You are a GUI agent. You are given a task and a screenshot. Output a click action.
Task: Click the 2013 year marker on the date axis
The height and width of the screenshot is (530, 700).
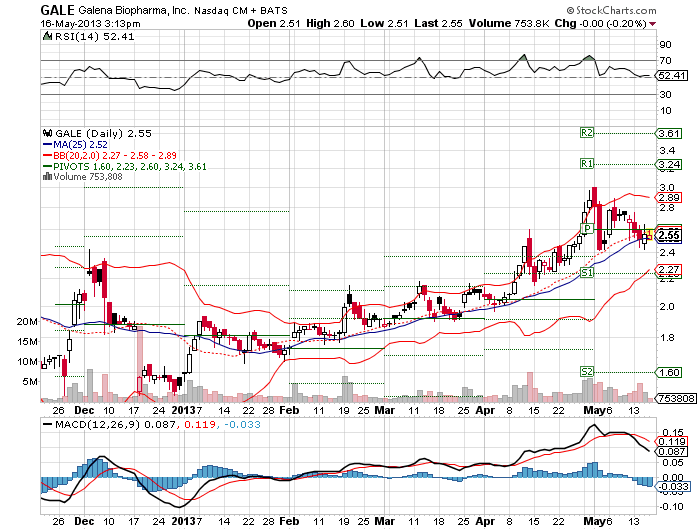(182, 410)
